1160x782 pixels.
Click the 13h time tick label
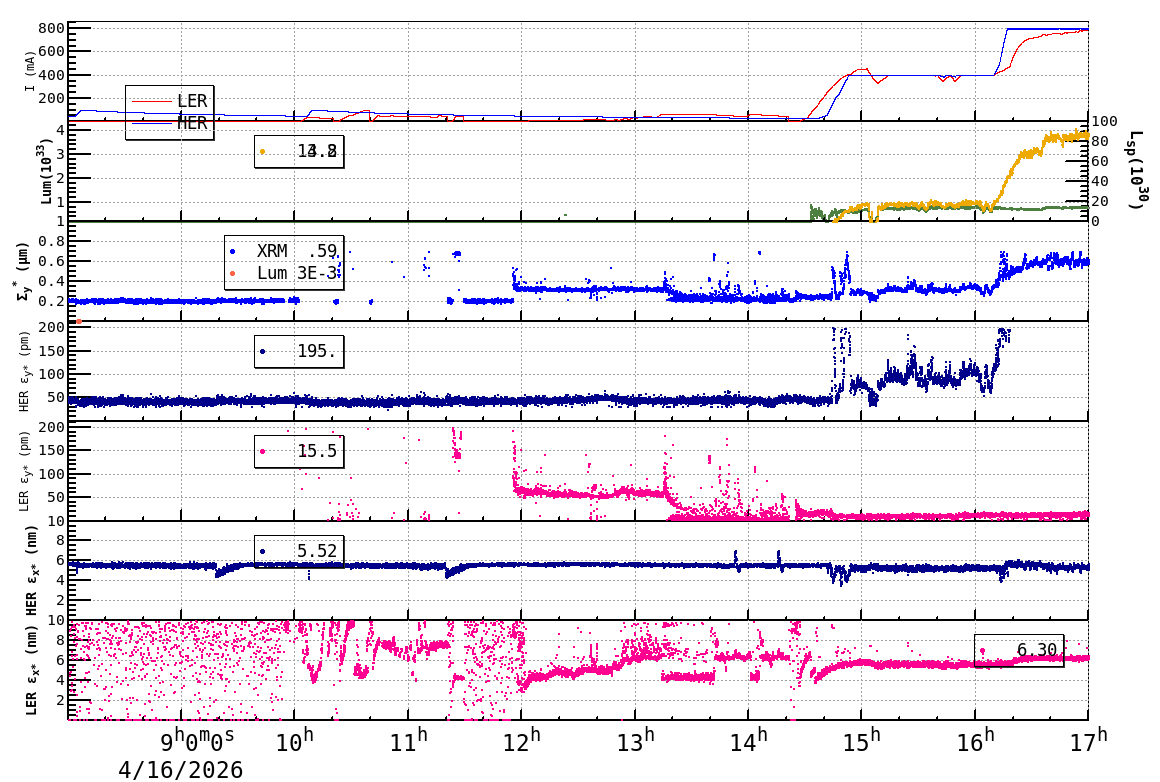pos(635,740)
